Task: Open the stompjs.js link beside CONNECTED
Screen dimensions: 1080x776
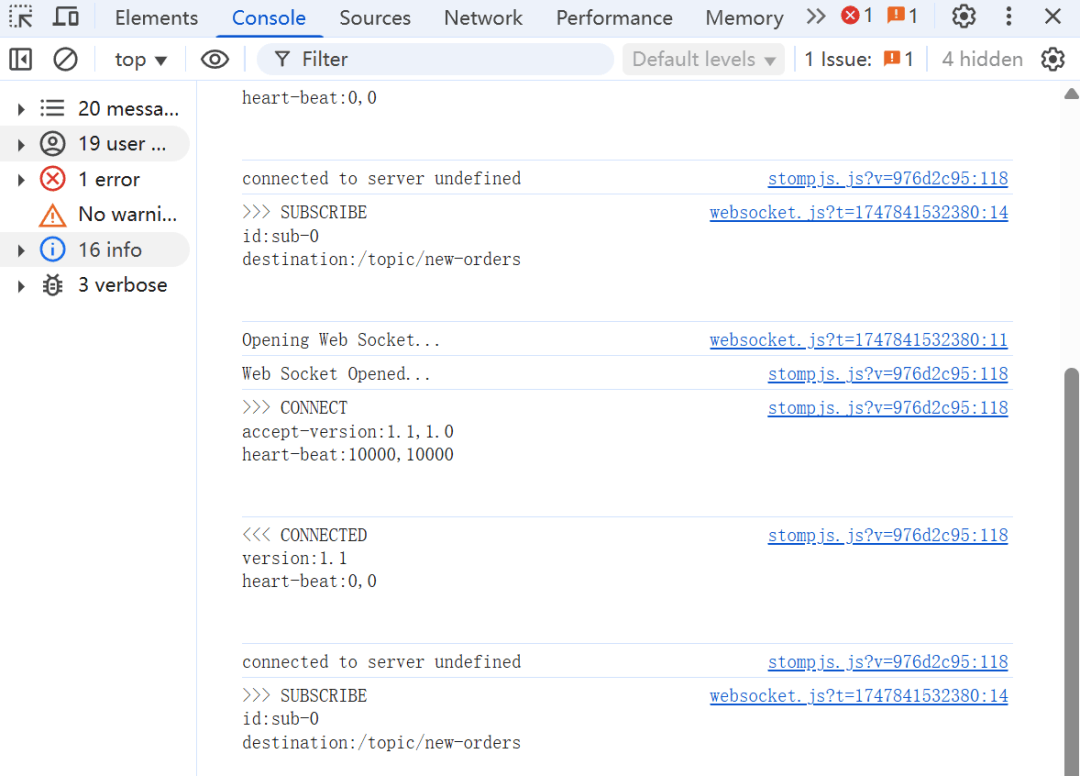Action: tap(888, 535)
